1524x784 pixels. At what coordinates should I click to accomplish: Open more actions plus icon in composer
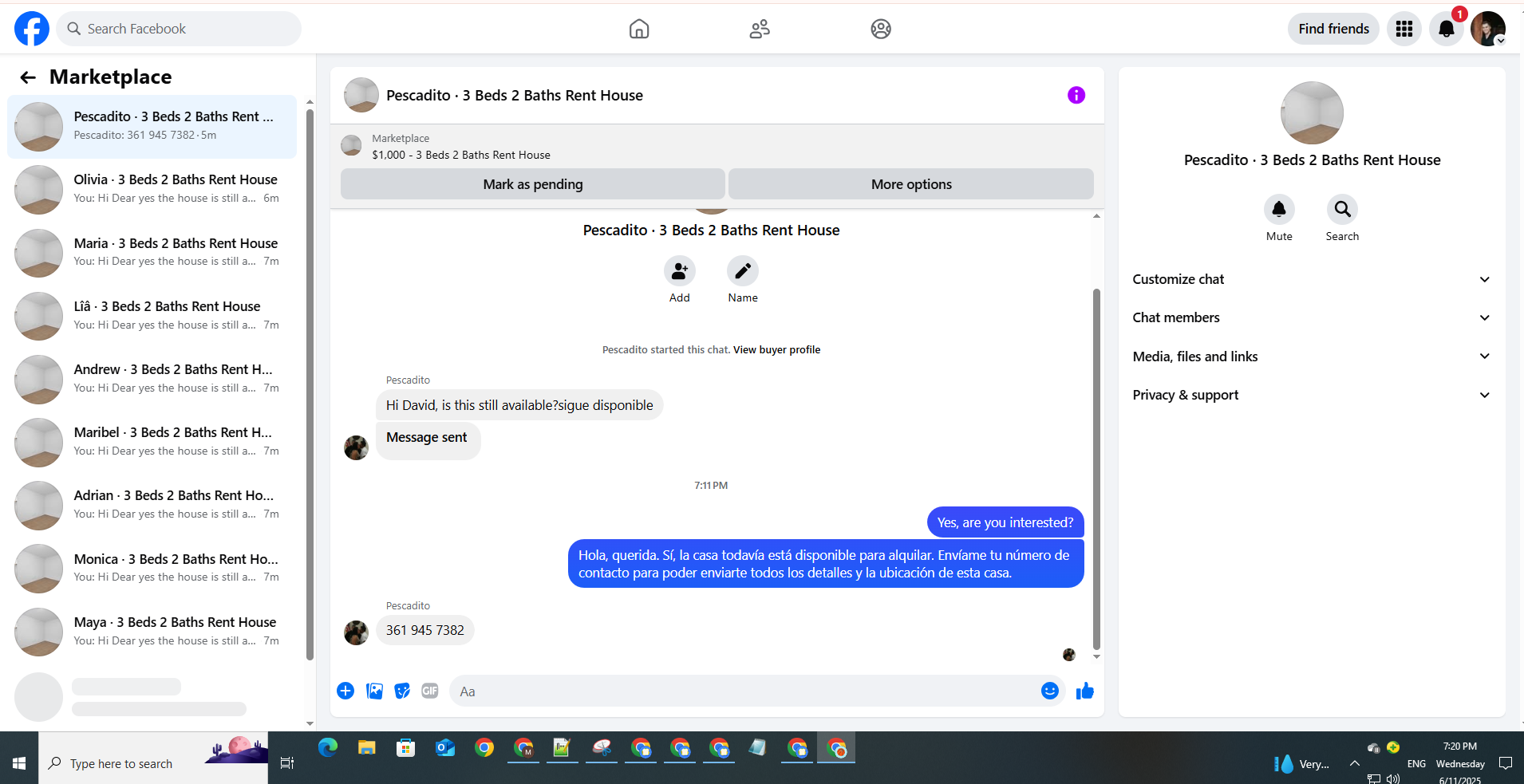tap(345, 691)
